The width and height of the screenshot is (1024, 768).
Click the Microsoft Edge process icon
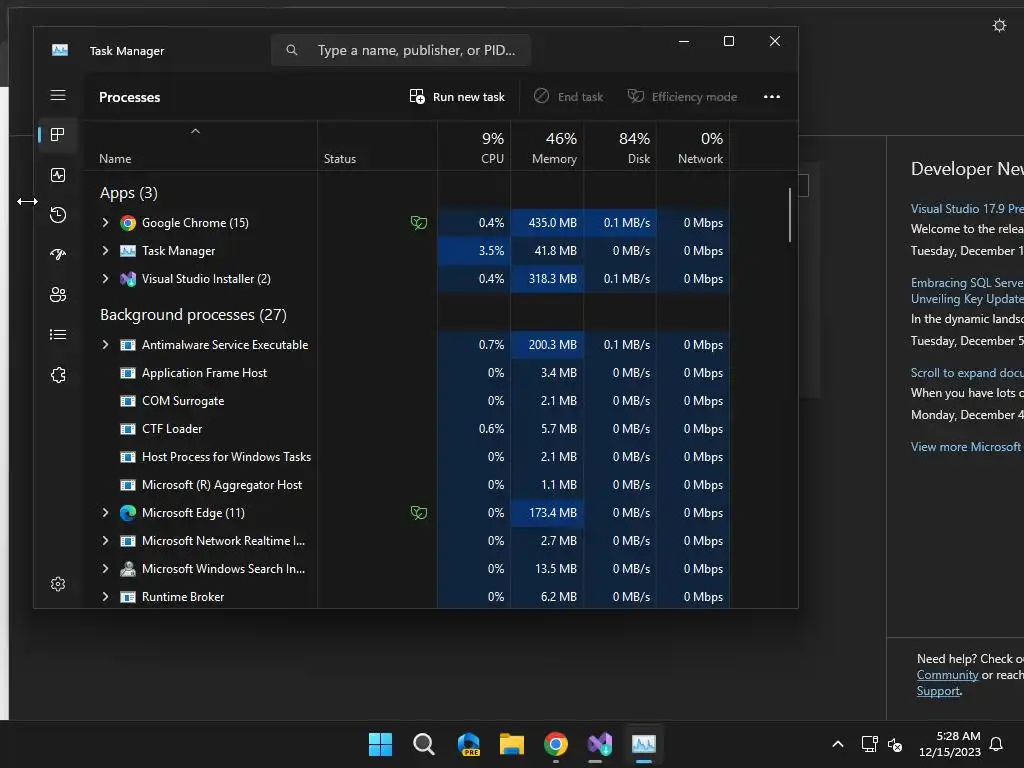(128, 513)
